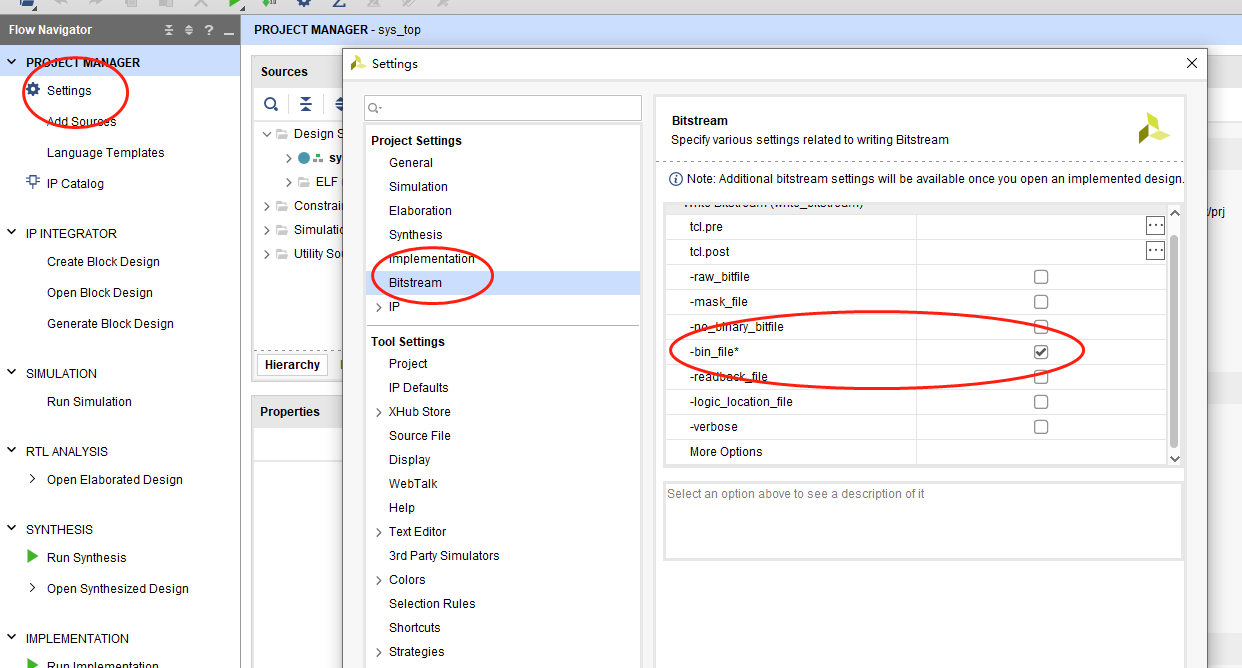Image resolution: width=1242 pixels, height=668 pixels.
Task: Collapse all in Flow Navigator header
Action: pyautogui.click(x=168, y=30)
